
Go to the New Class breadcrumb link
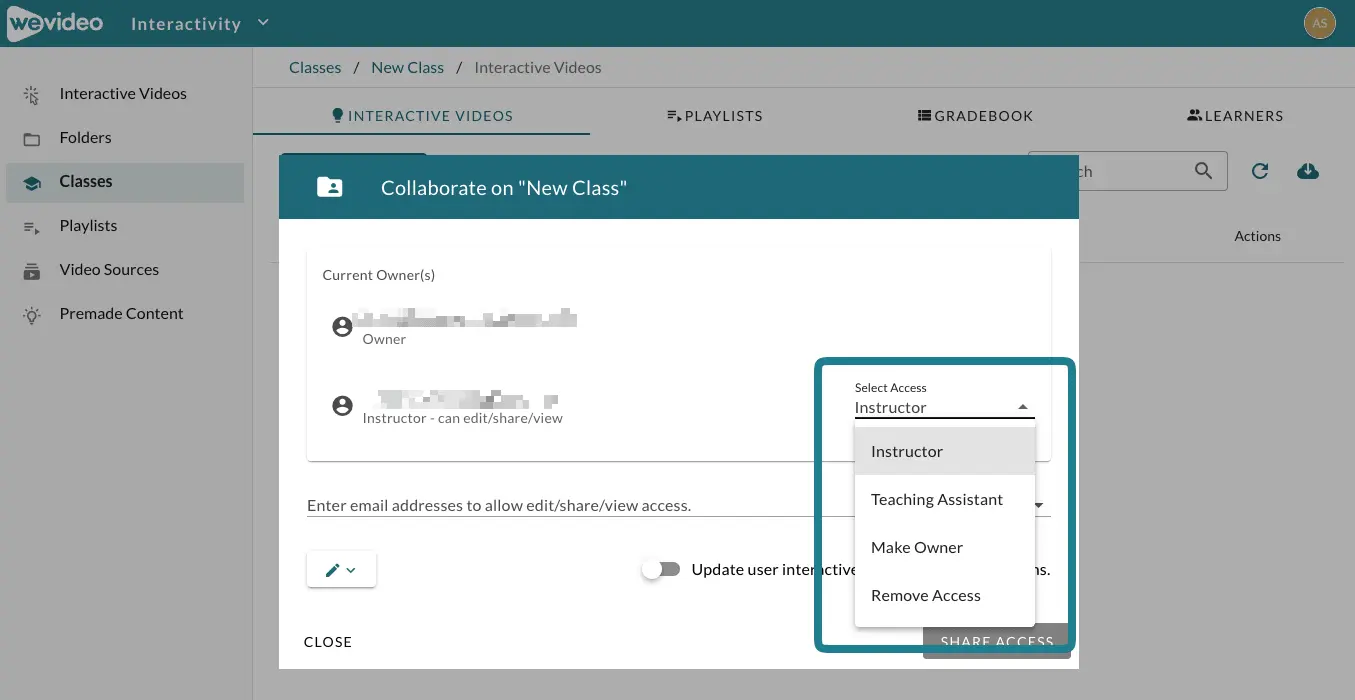(407, 68)
